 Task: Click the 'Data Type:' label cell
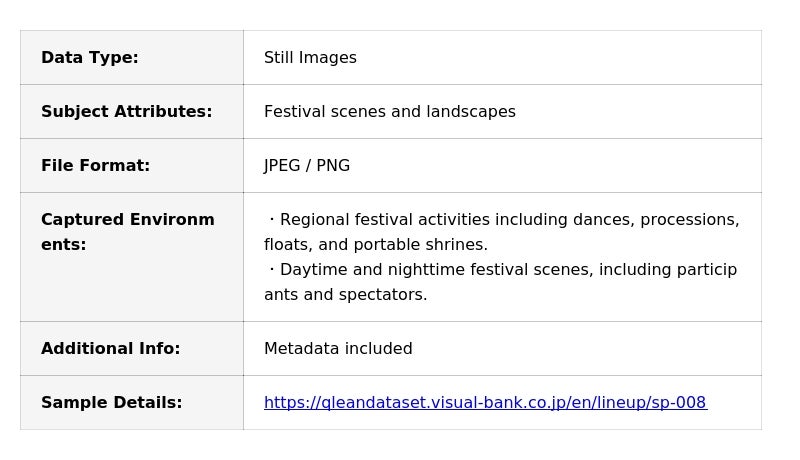(90, 58)
